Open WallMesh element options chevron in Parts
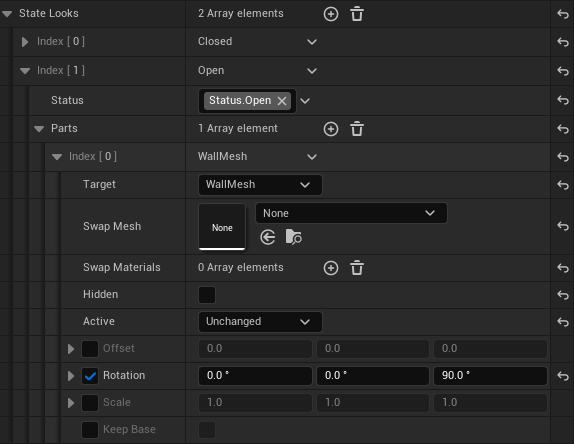 point(312,157)
